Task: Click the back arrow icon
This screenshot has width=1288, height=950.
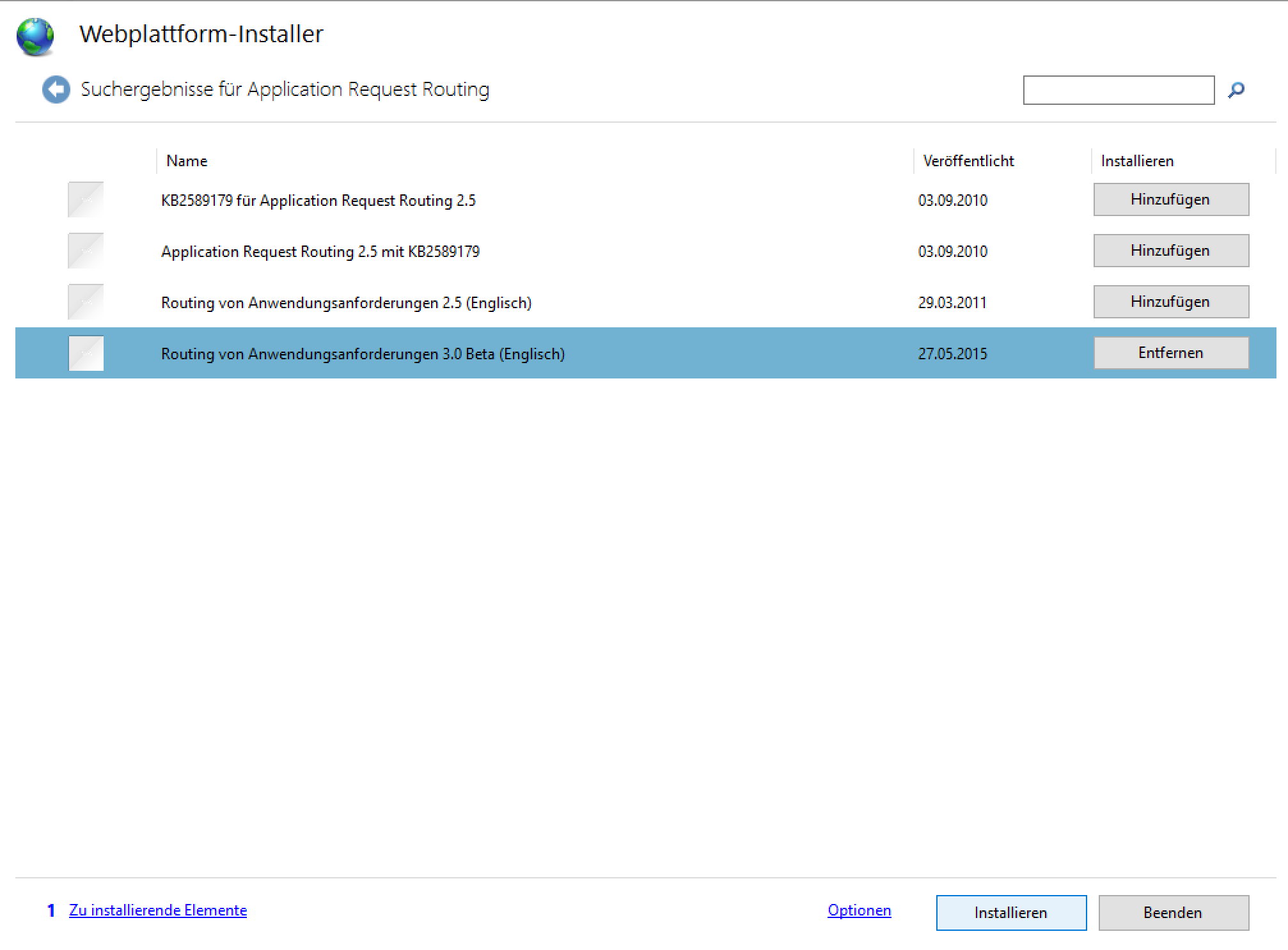Action: tap(56, 90)
